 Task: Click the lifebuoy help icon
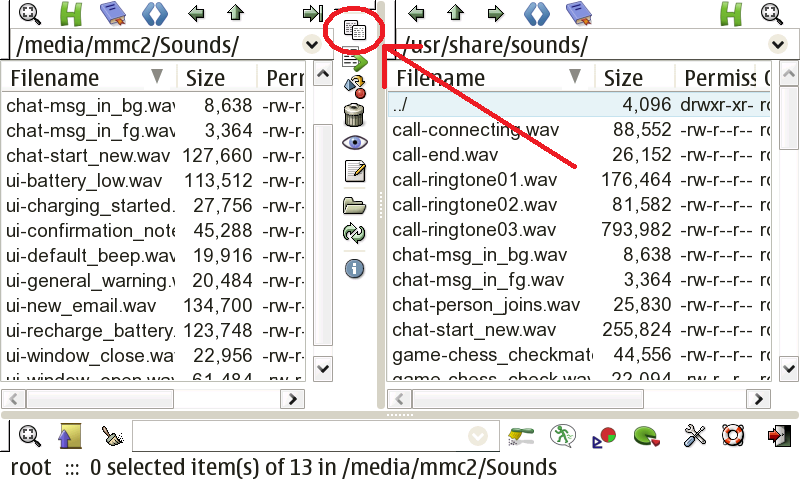click(x=735, y=436)
